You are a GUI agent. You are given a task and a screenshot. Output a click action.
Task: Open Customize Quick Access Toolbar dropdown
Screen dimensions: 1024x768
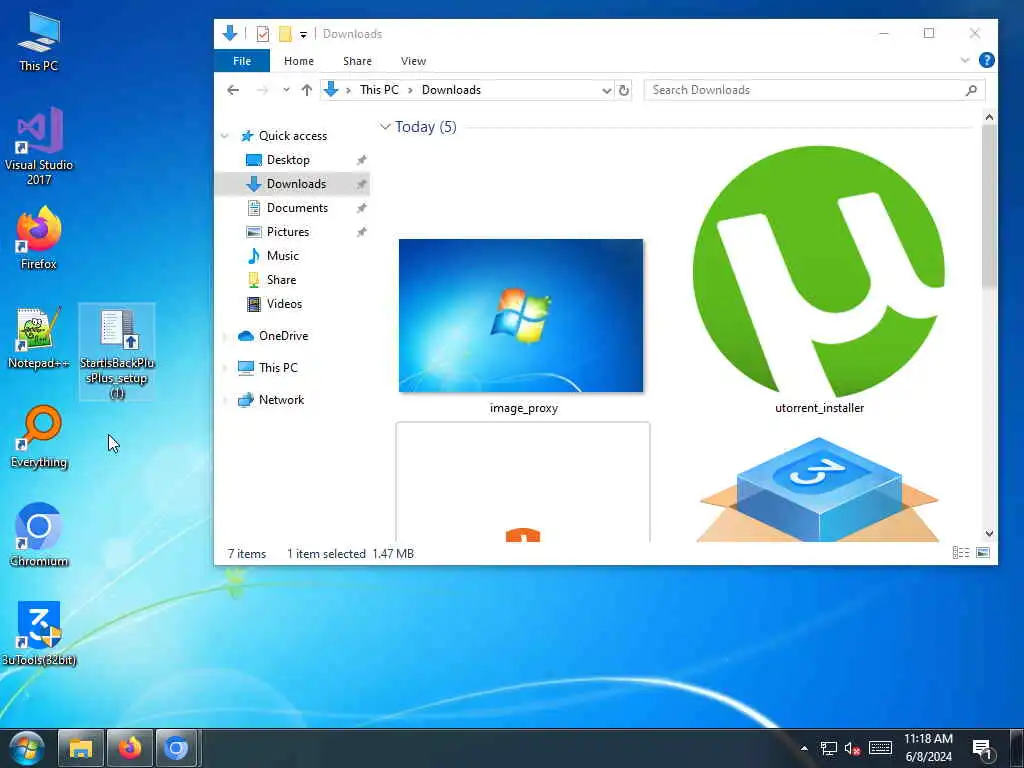(303, 35)
